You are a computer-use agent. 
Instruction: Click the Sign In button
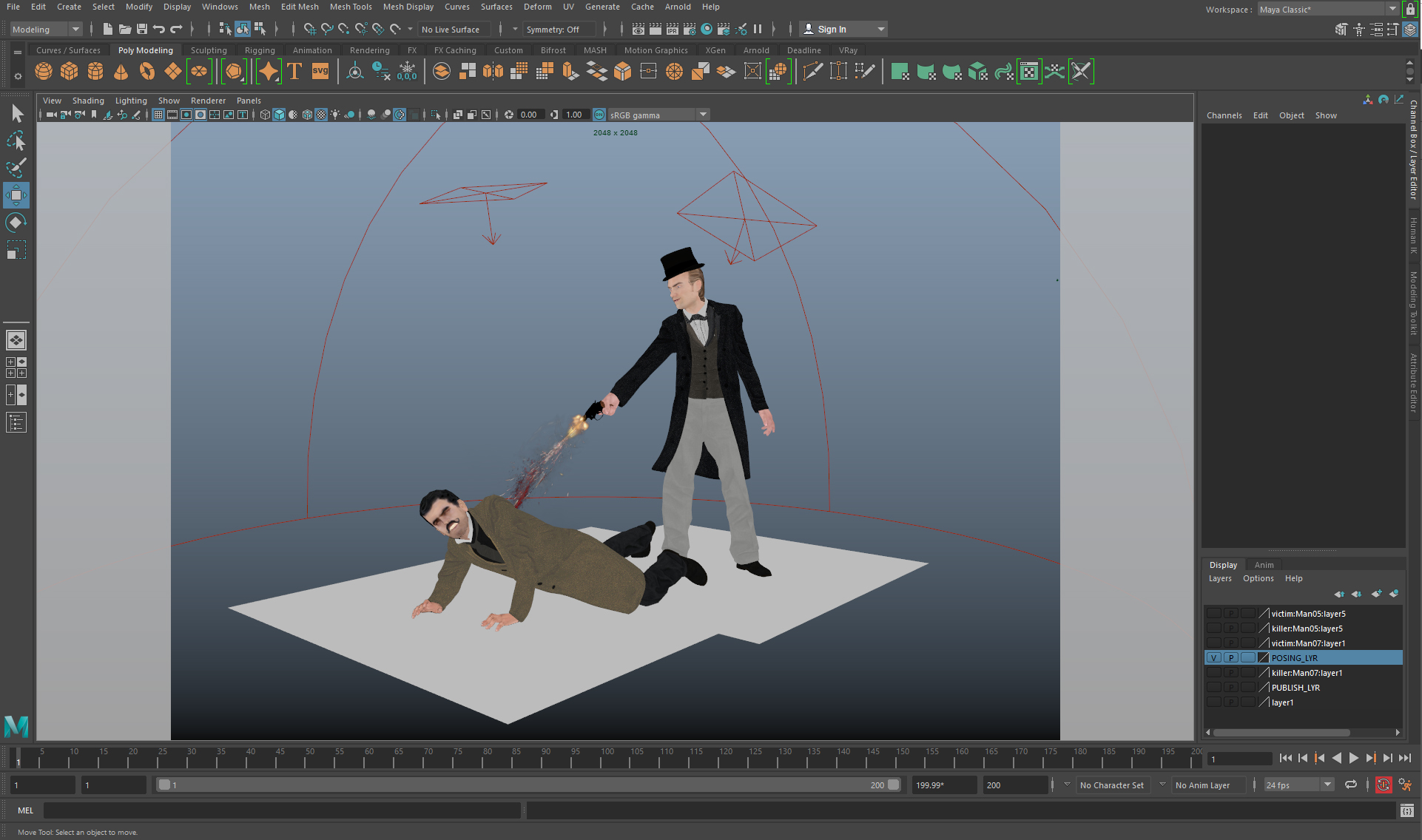coord(832,30)
